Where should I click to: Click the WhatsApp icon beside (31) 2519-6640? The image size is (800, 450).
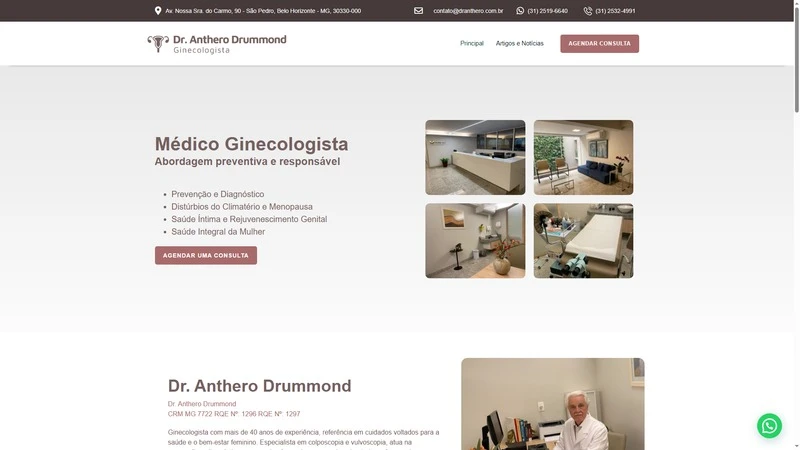pyautogui.click(x=520, y=11)
